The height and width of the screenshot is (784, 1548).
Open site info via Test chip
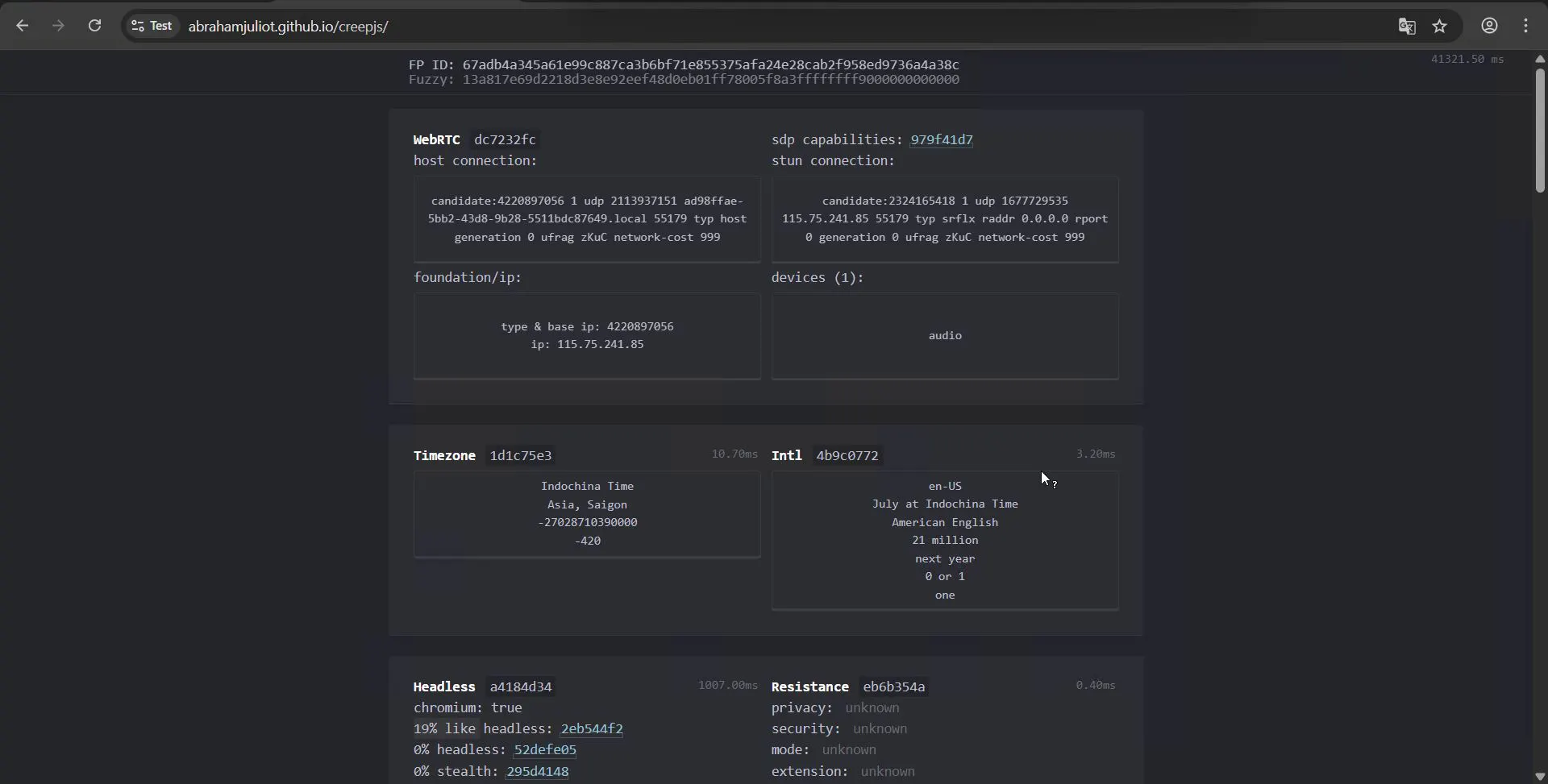152,26
